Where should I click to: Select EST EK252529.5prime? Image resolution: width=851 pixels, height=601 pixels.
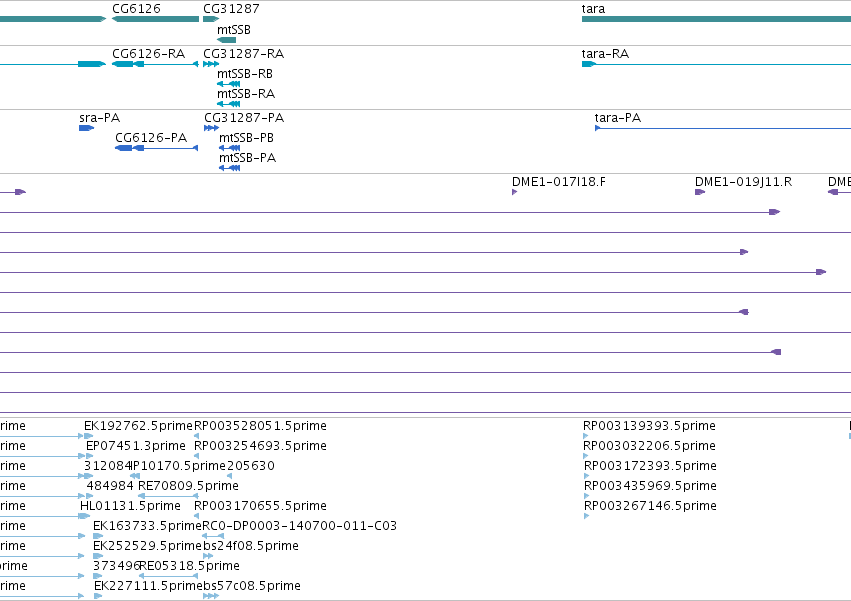tap(148, 546)
